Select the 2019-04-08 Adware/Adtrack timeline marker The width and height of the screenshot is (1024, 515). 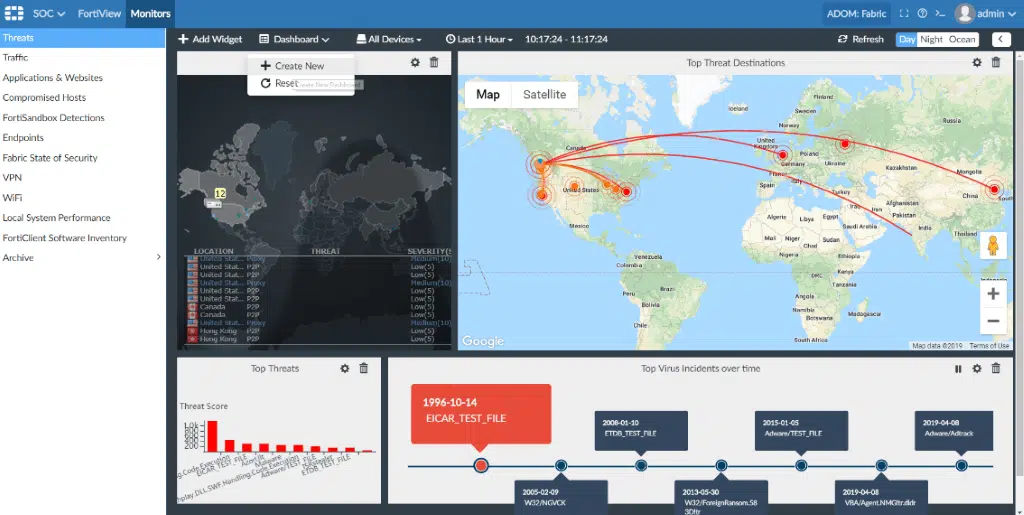click(x=961, y=465)
